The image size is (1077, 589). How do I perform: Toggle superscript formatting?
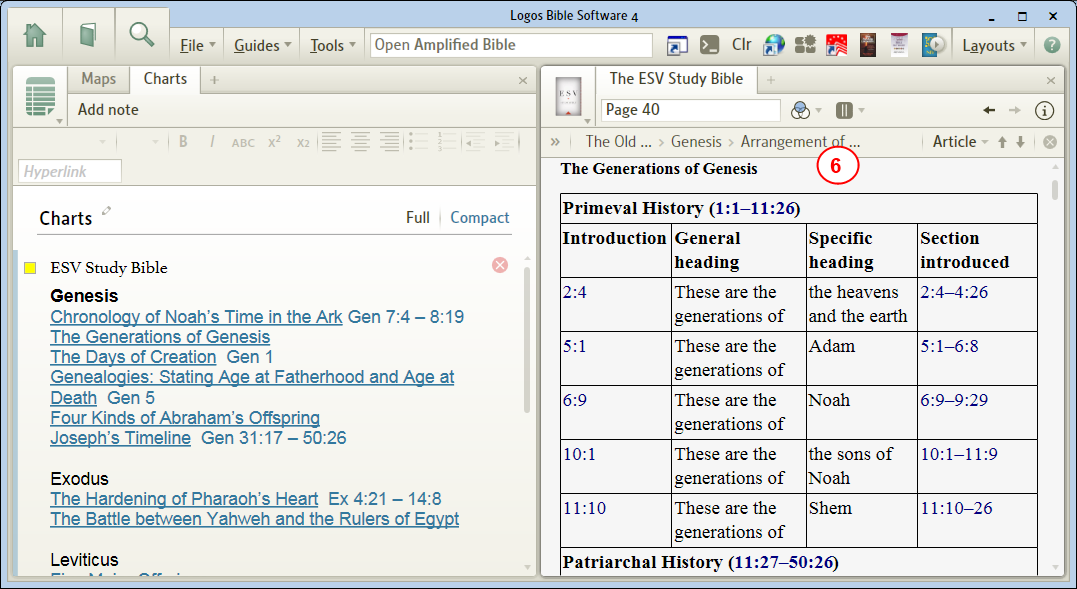coord(275,142)
